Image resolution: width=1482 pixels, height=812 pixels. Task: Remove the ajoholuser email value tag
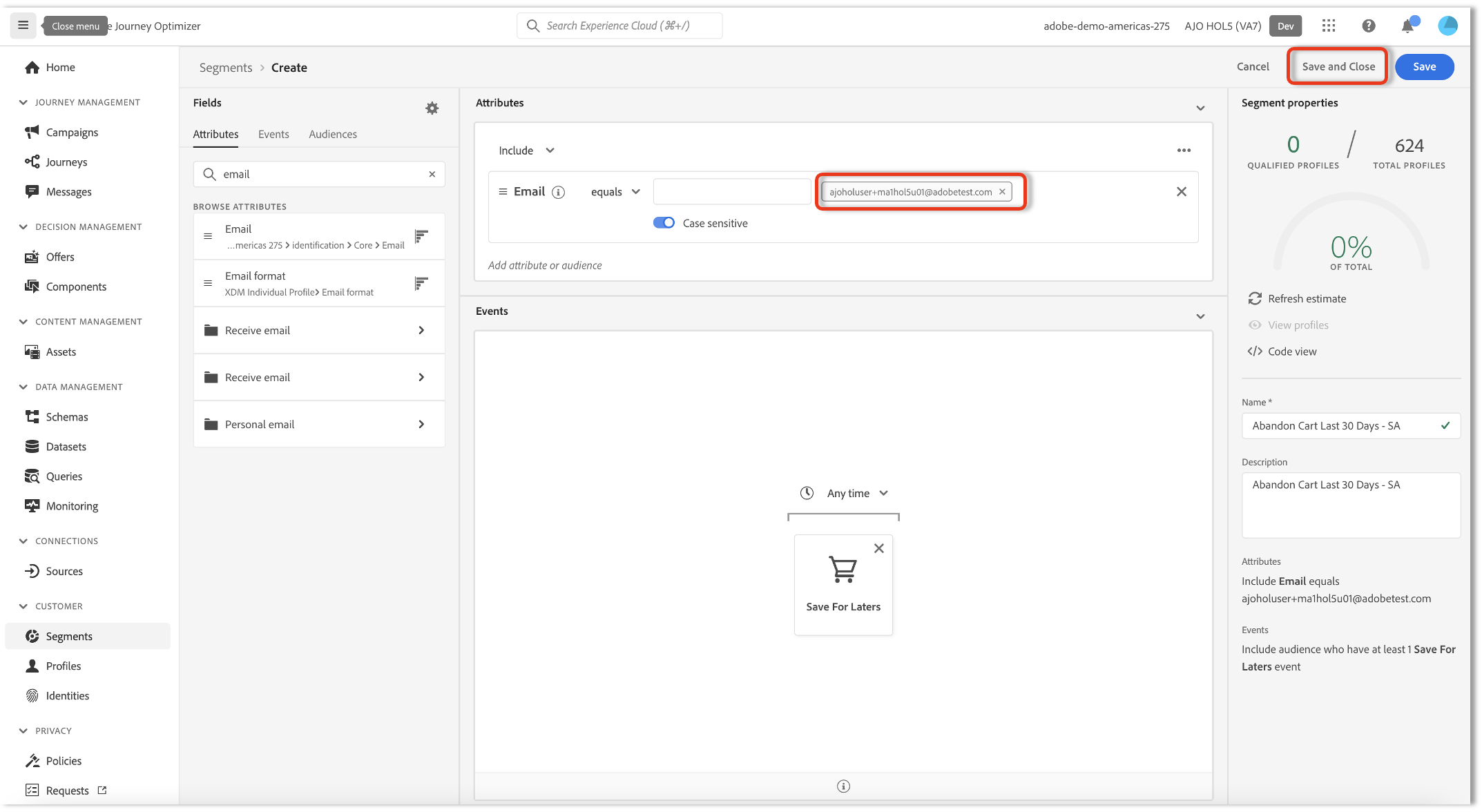[x=1002, y=192]
